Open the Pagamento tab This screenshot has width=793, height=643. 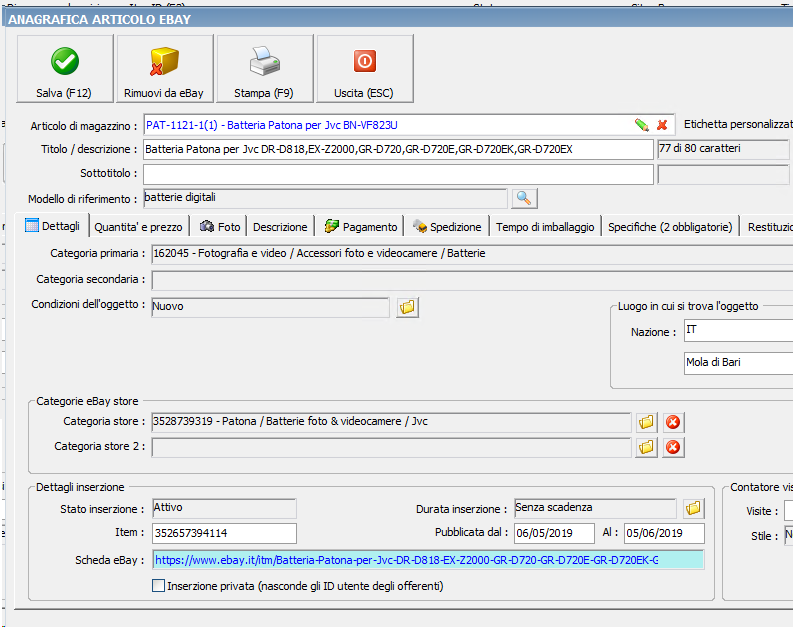pos(361,227)
